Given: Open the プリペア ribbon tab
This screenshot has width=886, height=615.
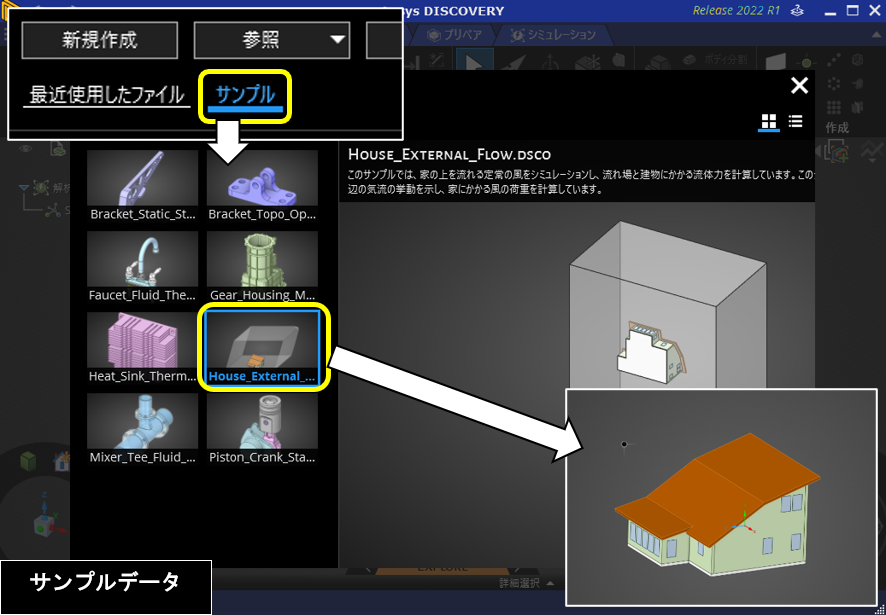Looking at the screenshot, I should coord(455,35).
